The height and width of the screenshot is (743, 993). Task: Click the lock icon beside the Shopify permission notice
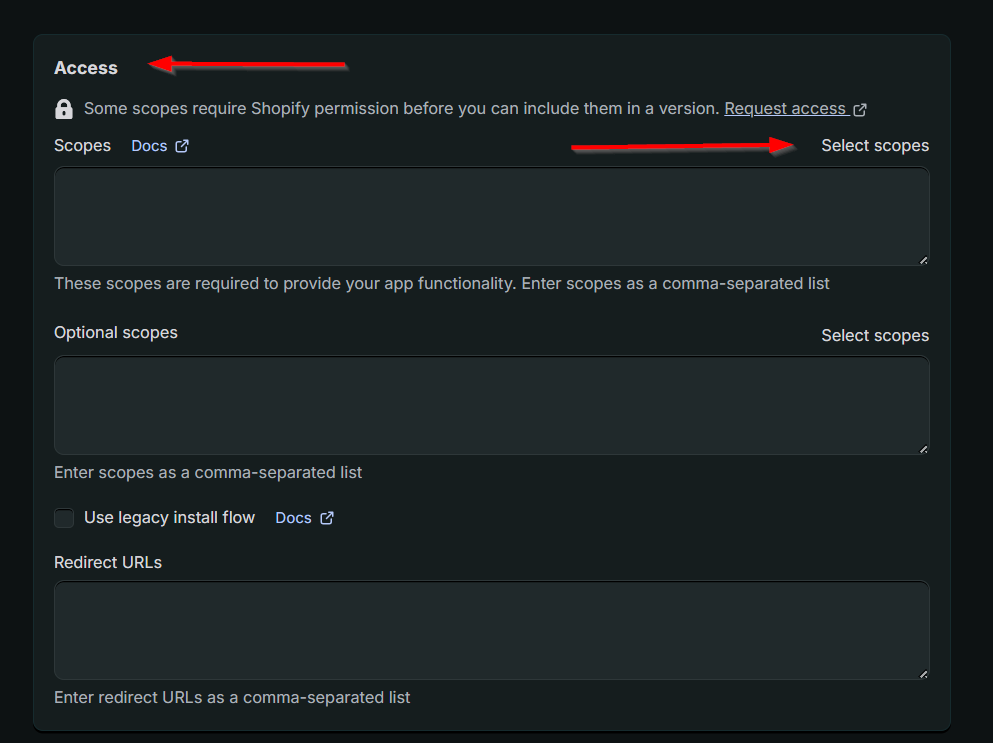[64, 109]
